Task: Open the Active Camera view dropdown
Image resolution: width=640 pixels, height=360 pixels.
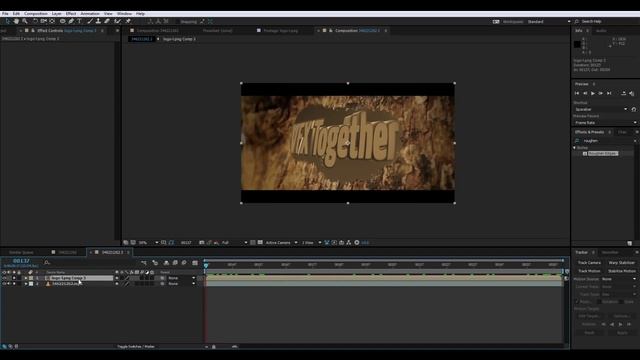Action: (282, 242)
